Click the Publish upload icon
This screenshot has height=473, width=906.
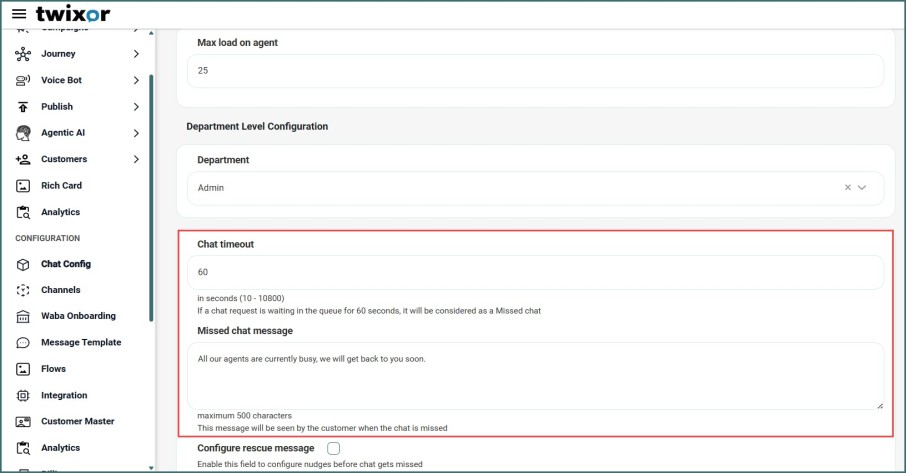(x=23, y=107)
